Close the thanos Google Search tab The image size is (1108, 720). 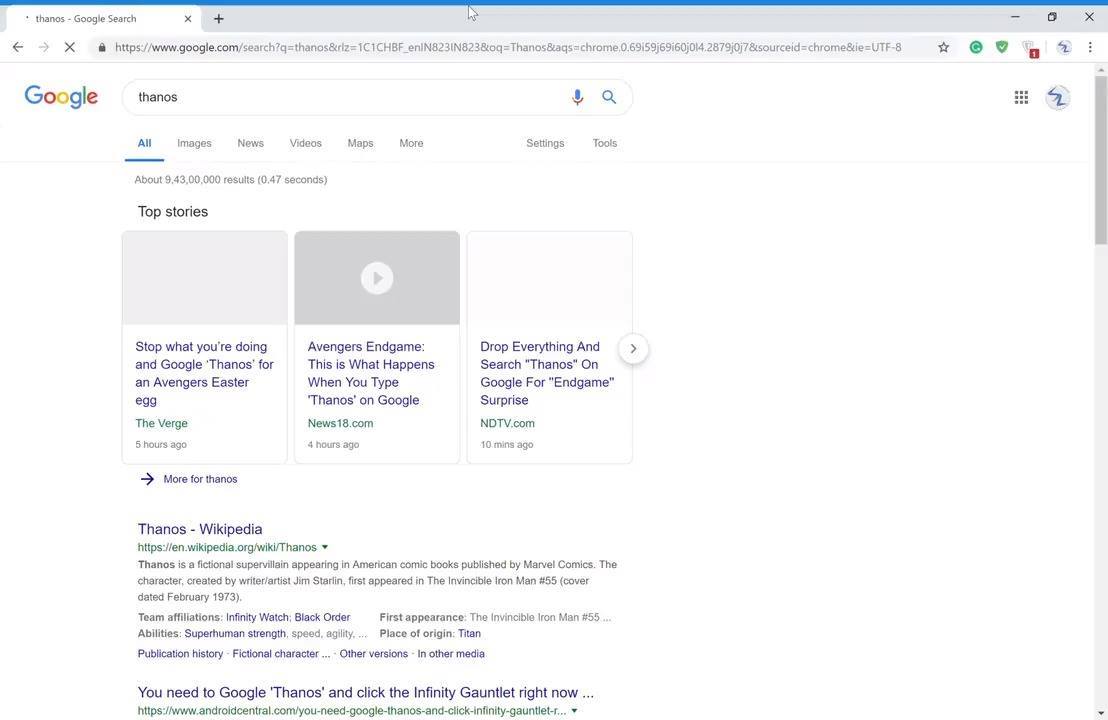[187, 19]
